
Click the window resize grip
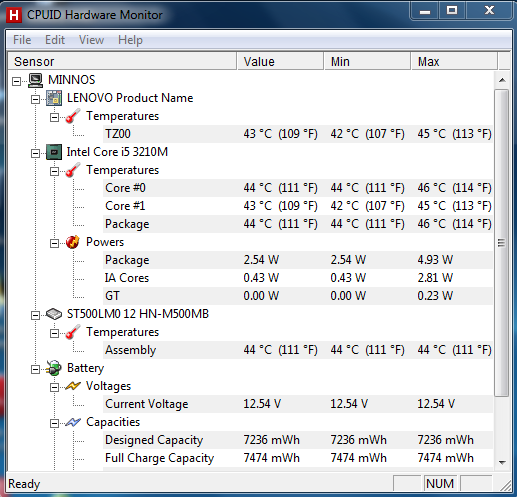(x=505, y=486)
